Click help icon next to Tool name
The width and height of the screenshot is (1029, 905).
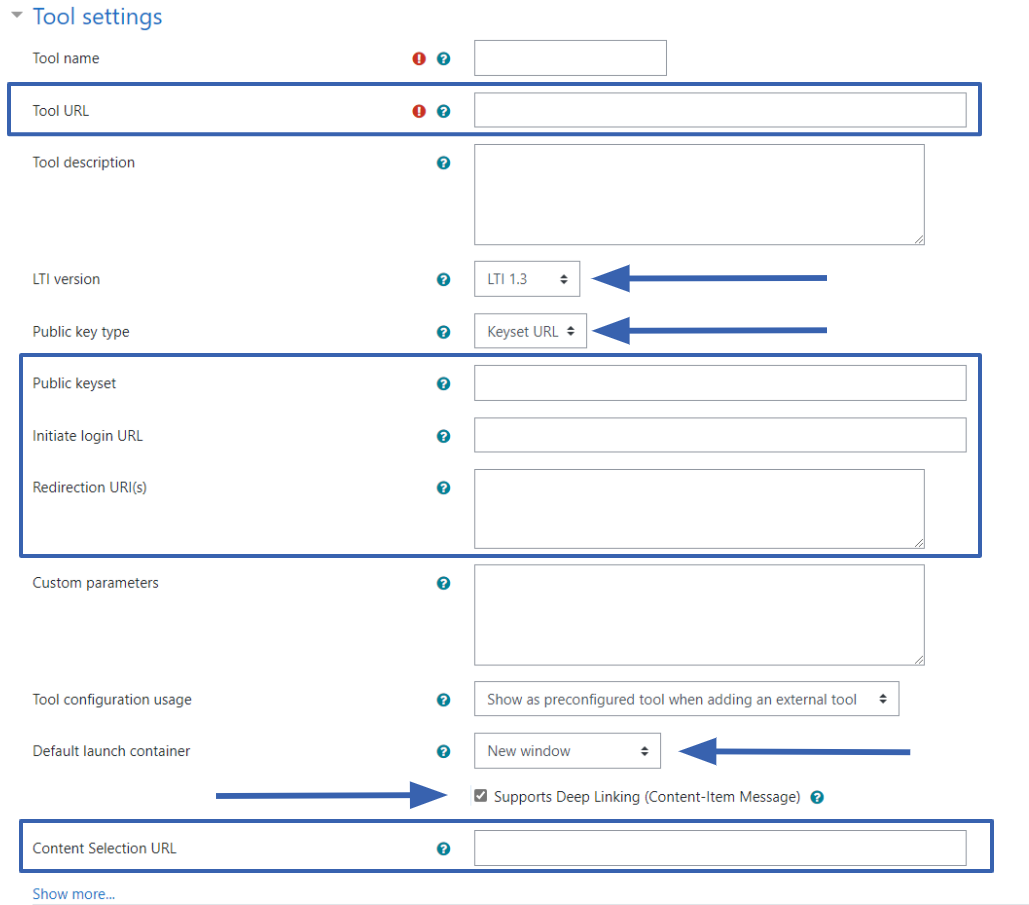[x=444, y=59]
